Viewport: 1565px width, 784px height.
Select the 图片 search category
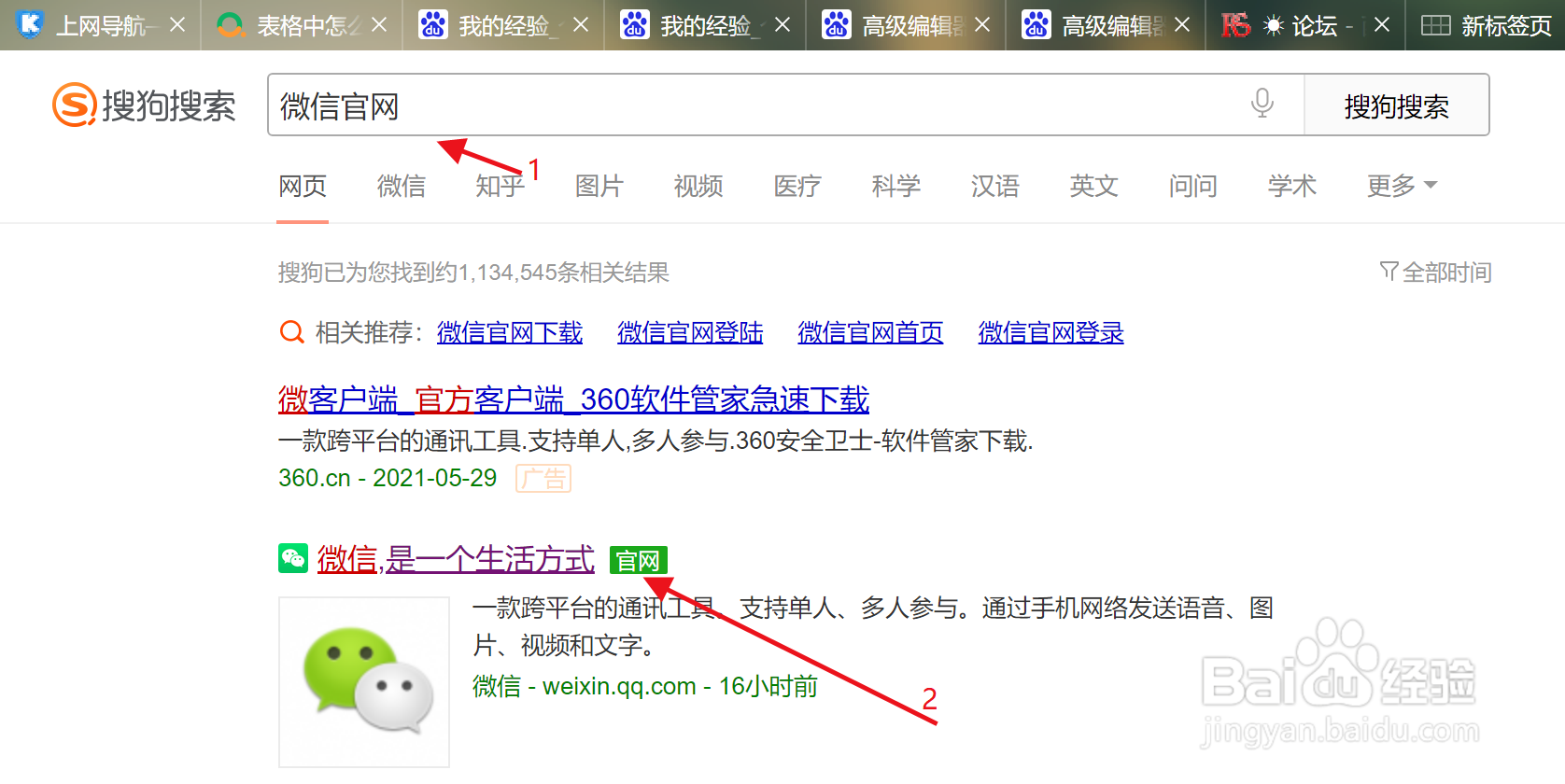tap(599, 186)
